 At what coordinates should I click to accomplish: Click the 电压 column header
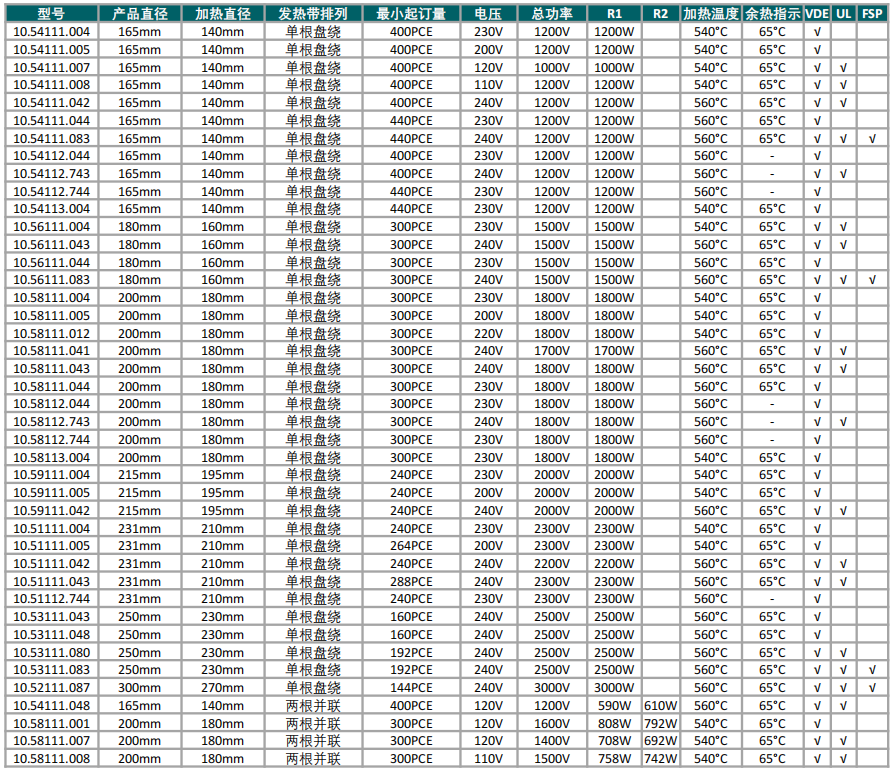[x=489, y=14]
